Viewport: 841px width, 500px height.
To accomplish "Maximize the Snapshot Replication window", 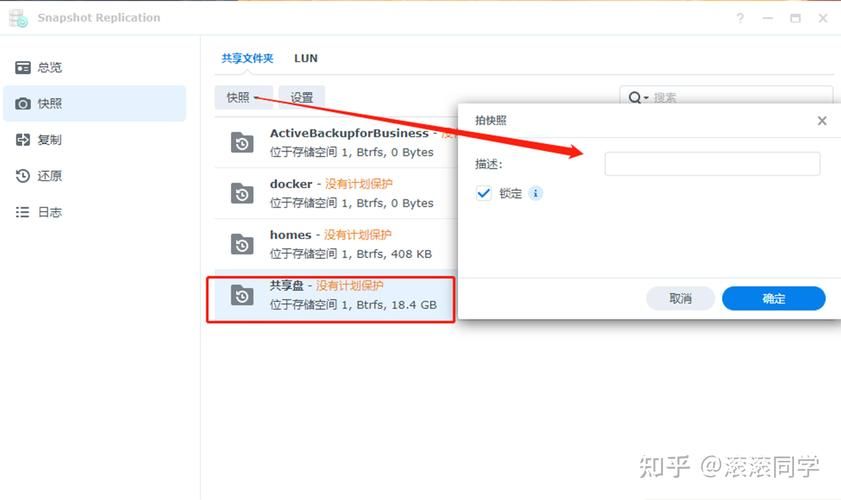I will pyautogui.click(x=795, y=18).
